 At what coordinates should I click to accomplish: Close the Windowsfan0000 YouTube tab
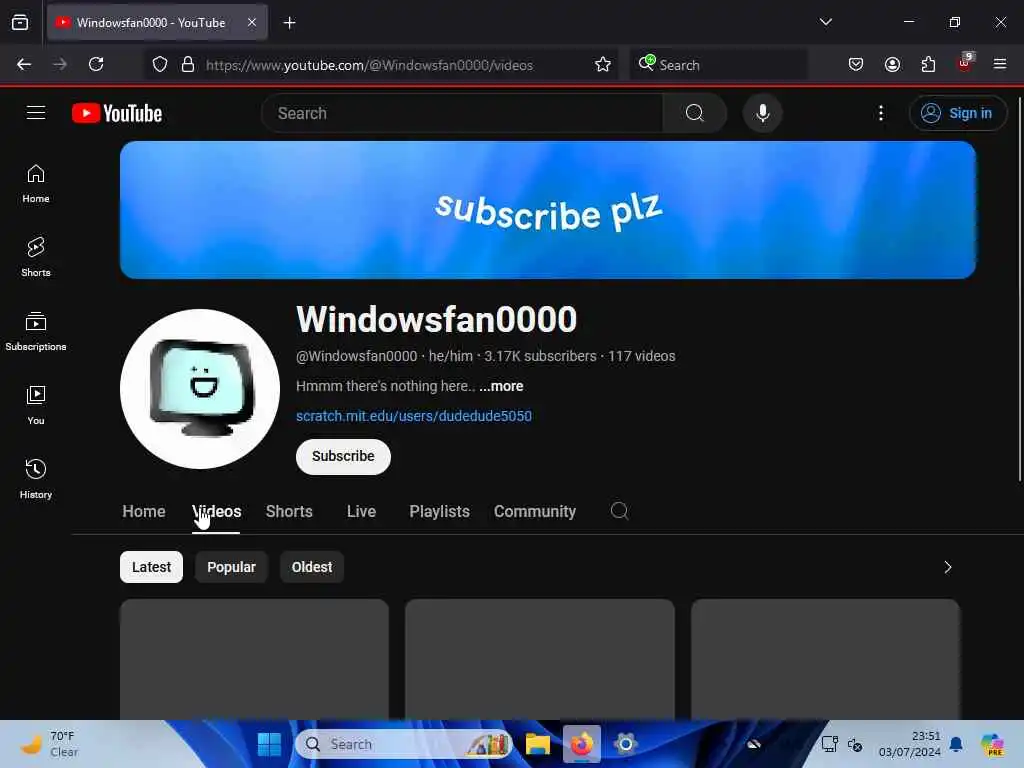252,22
